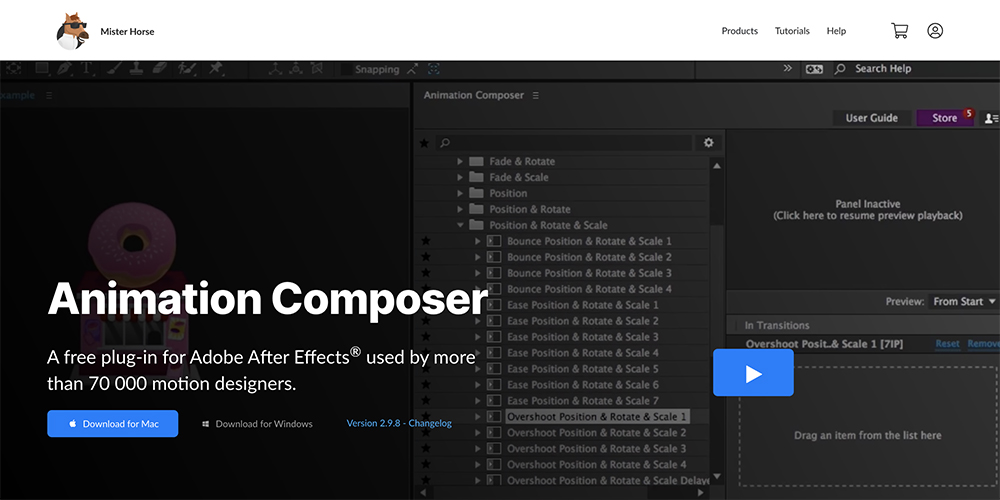
Task: Click the view axis mode icon
Action: (317, 69)
